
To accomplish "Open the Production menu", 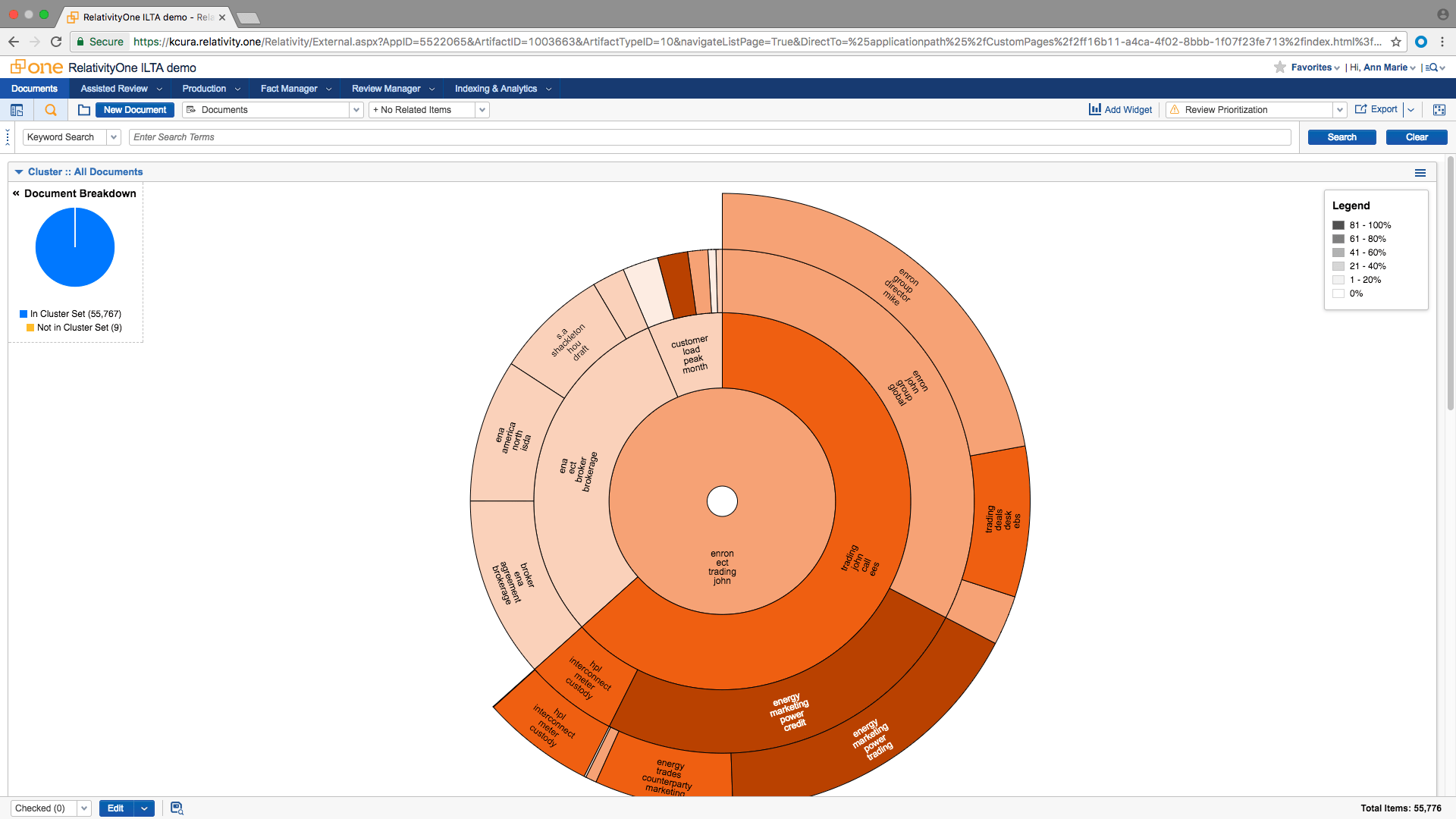I will coord(211,89).
